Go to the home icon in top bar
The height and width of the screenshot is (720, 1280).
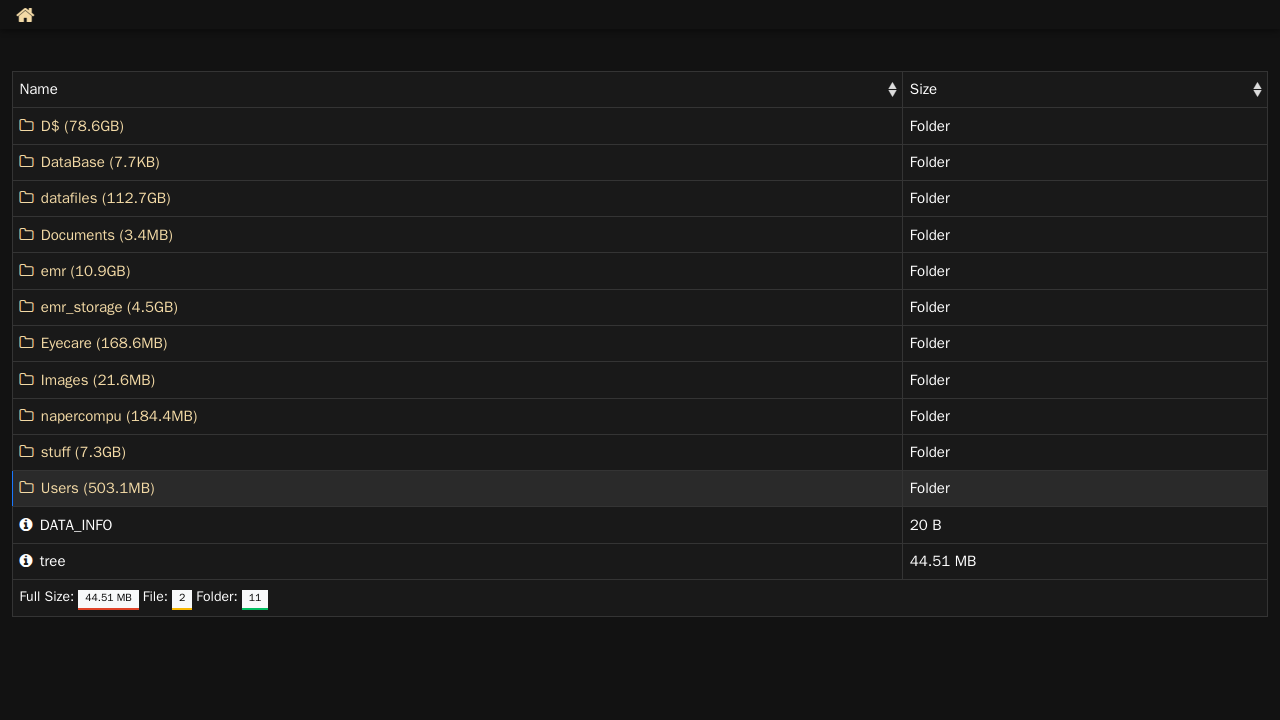point(25,15)
